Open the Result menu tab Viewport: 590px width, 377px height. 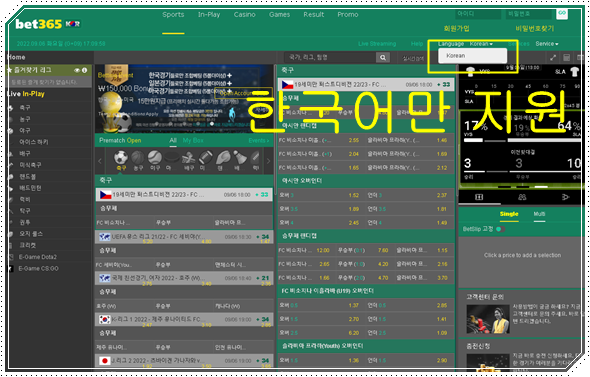[313, 15]
